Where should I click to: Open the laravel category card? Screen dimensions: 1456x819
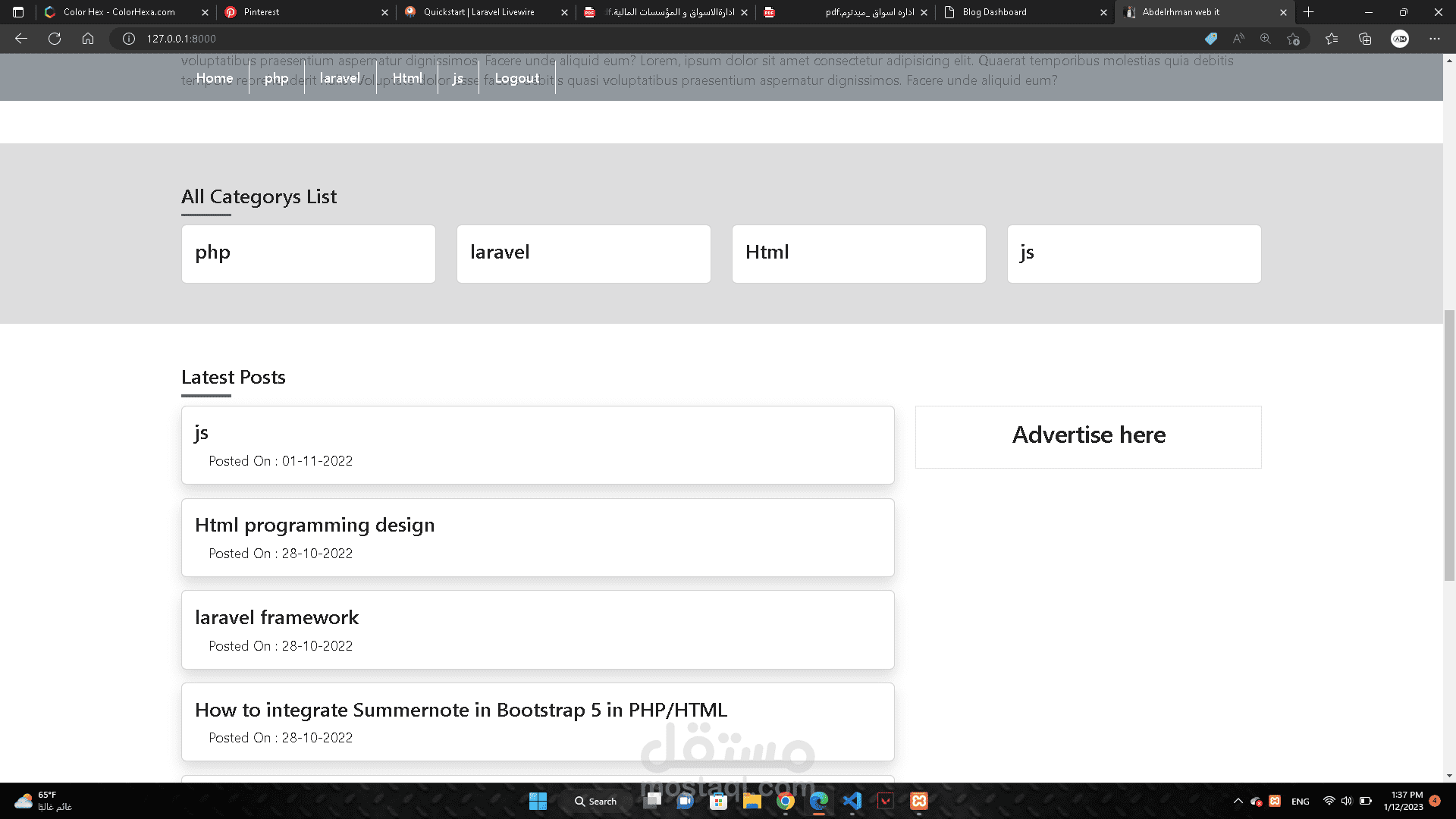pos(584,254)
